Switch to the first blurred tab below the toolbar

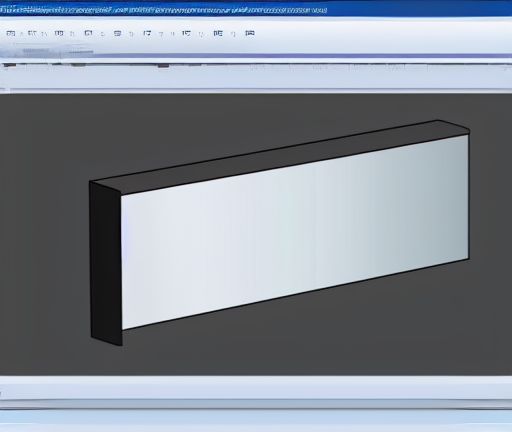point(36,51)
